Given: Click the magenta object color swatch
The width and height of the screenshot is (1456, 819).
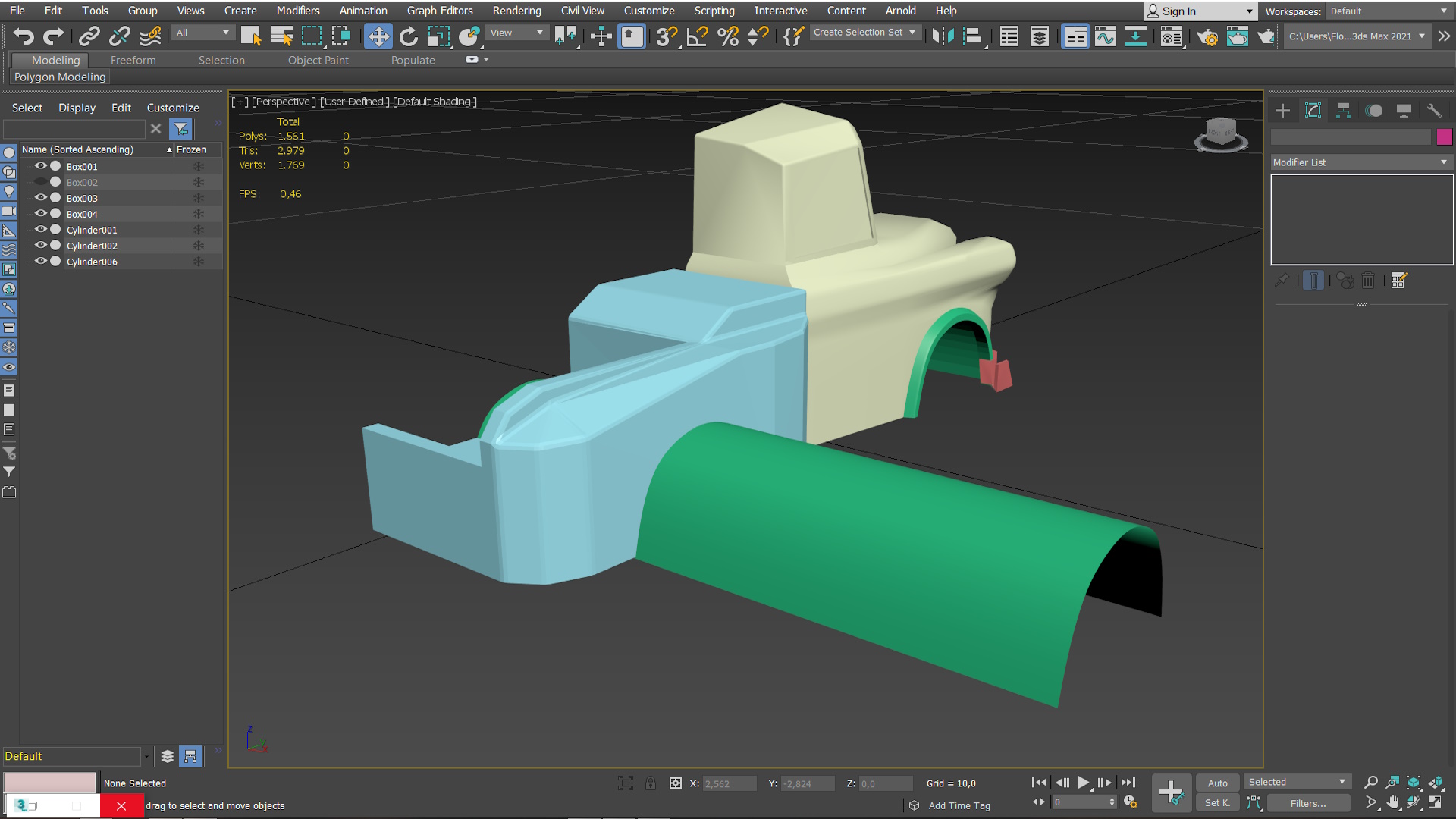Looking at the screenshot, I should [x=1444, y=136].
